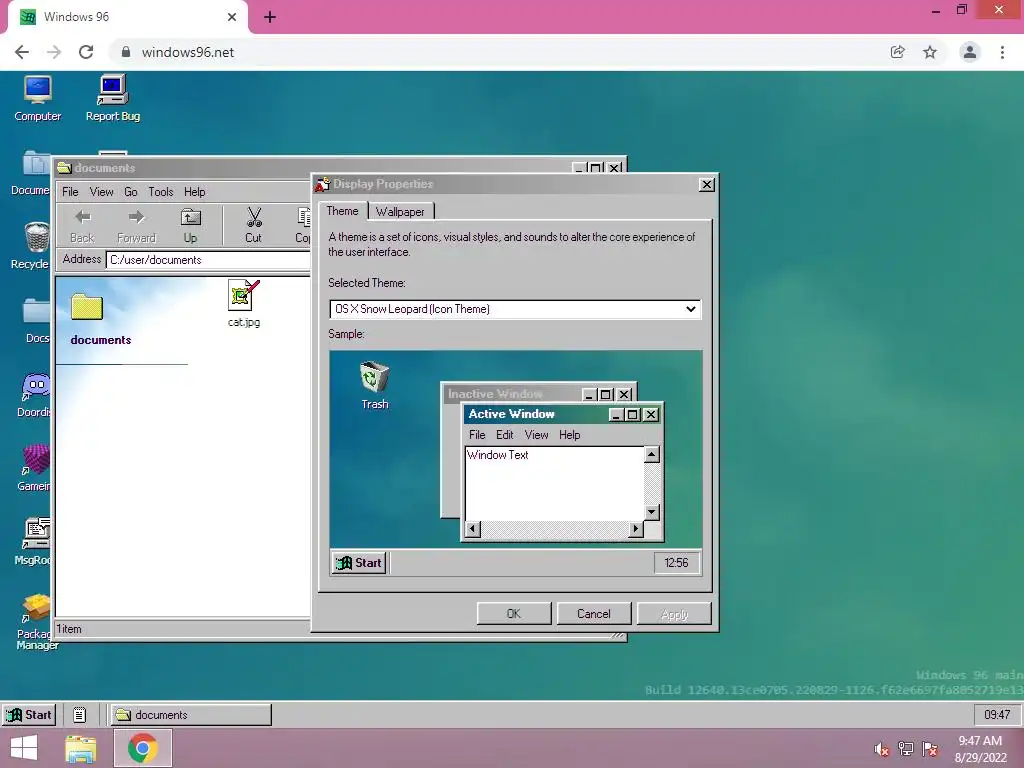Reload the page in the browser
1024x768 pixels.
coord(86,52)
